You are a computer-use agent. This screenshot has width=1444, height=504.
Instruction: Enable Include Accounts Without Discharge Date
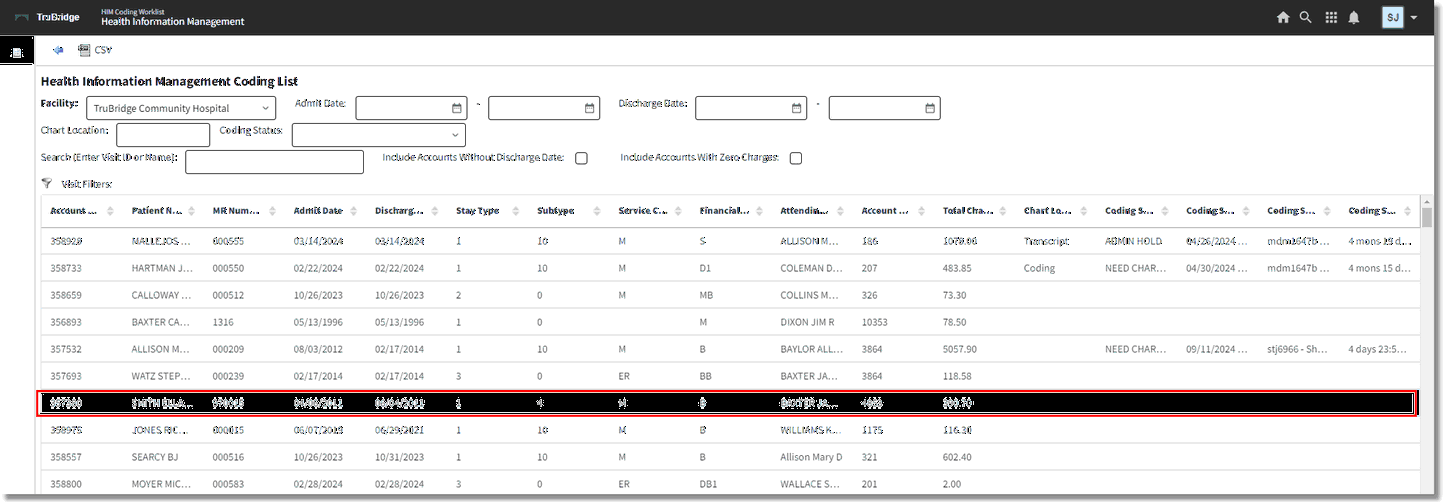(x=581, y=158)
